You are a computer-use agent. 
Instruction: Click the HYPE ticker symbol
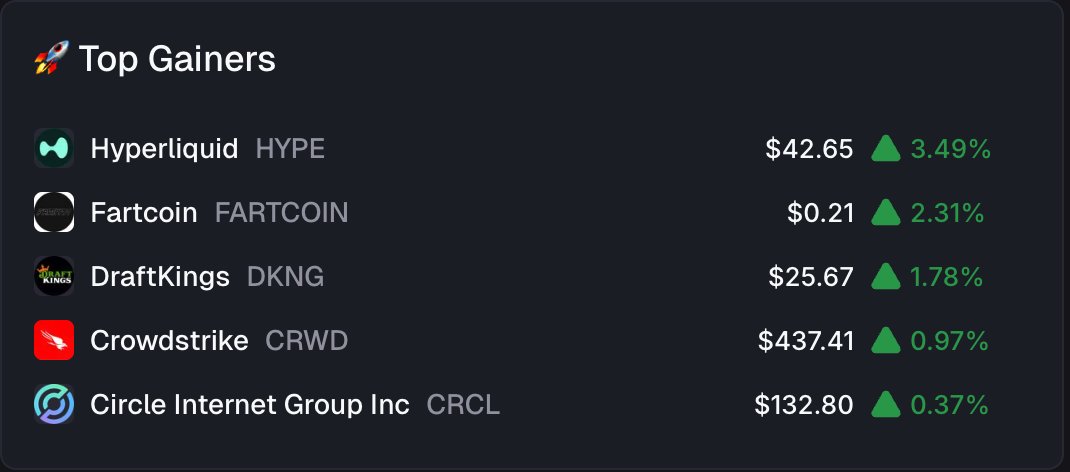tap(290, 149)
